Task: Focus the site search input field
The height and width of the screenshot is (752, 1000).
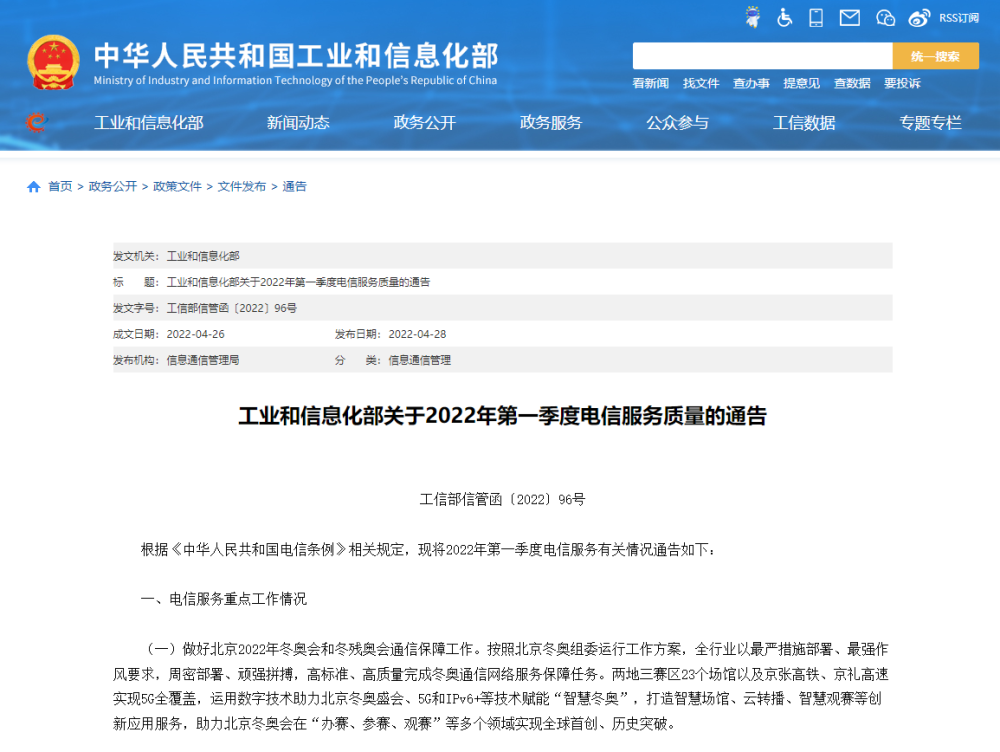Action: click(x=762, y=56)
